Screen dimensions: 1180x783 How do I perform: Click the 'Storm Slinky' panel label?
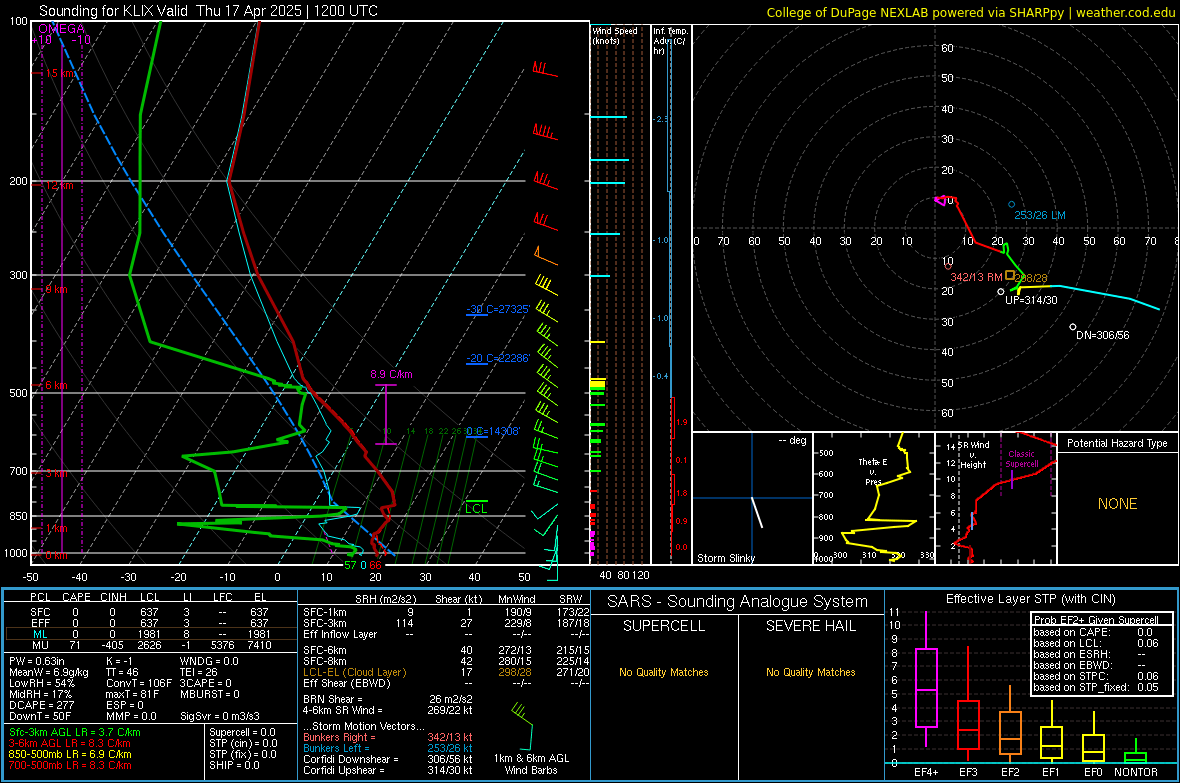click(x=725, y=558)
